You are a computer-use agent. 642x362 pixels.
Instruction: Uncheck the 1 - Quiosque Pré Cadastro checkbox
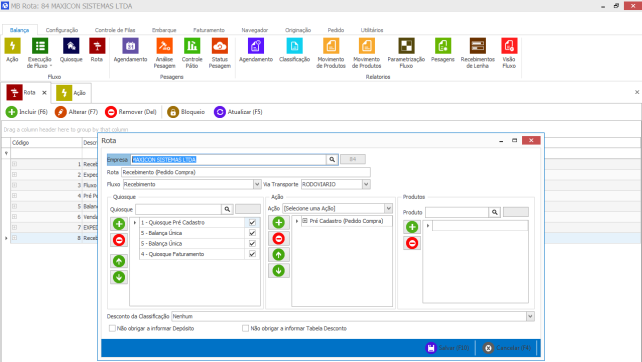[x=252, y=222]
